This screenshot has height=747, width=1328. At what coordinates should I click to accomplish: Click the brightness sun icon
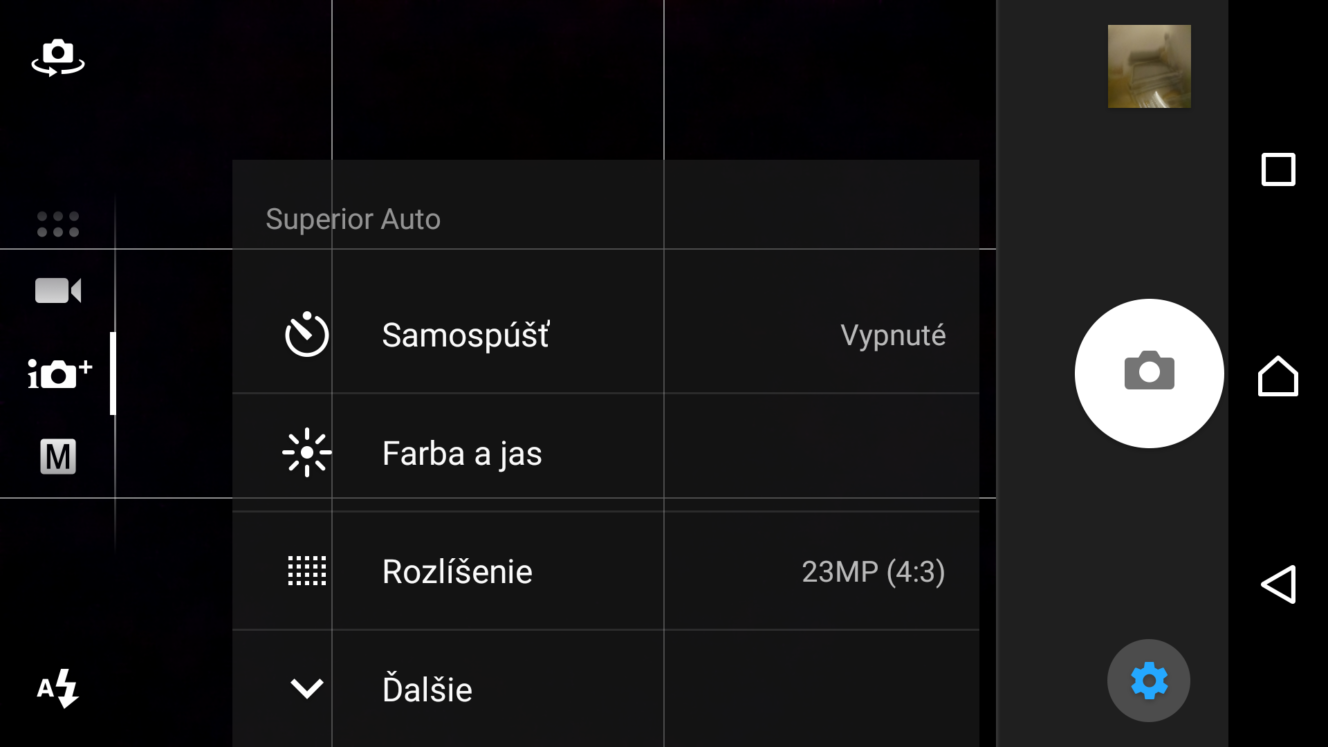[x=306, y=453]
